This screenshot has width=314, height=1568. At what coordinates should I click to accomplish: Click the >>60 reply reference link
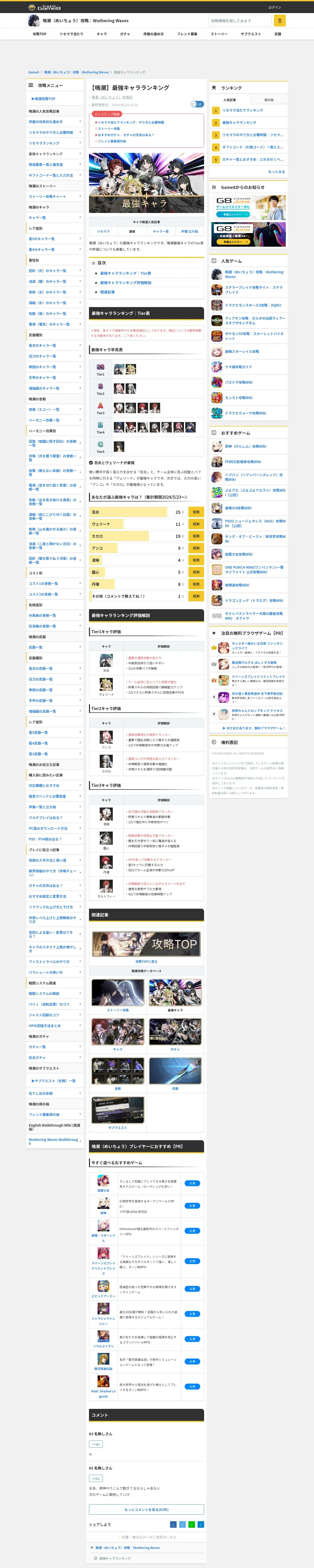point(96,1444)
